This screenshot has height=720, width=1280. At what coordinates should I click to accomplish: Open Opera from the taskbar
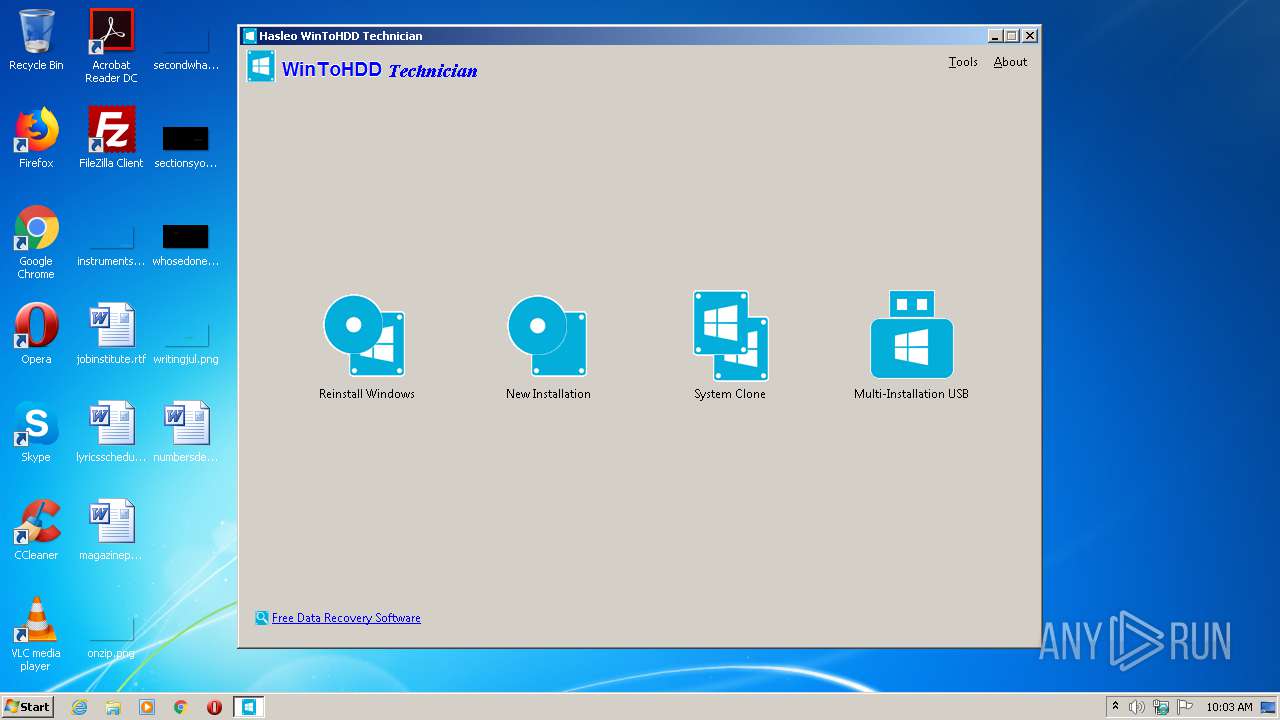point(214,707)
